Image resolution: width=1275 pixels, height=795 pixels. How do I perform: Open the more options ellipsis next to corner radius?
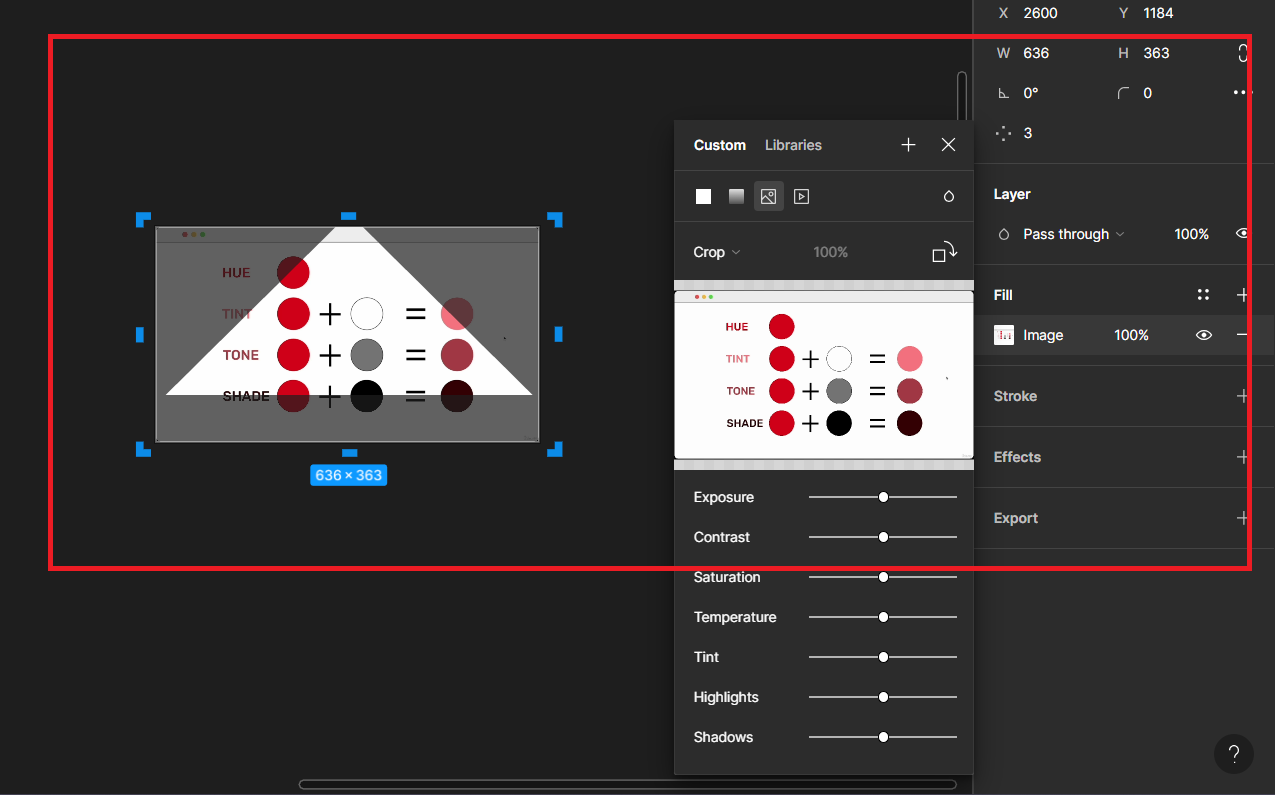(1243, 93)
